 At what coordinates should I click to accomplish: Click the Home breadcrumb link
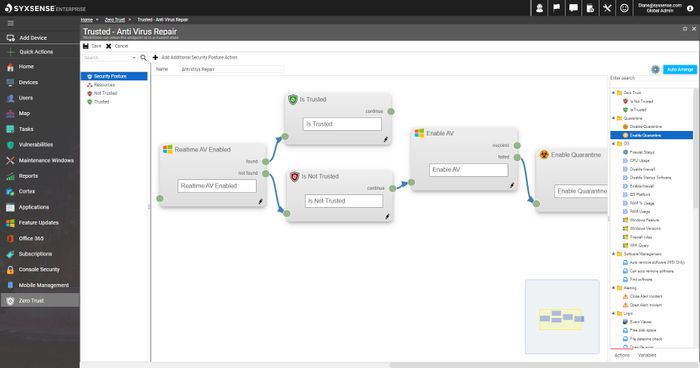(x=87, y=20)
